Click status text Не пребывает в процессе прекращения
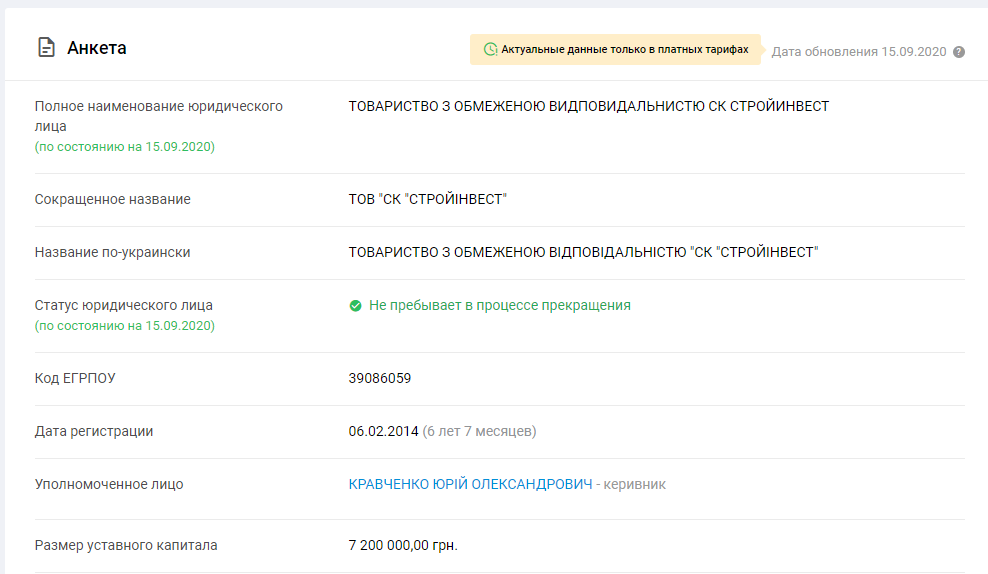This screenshot has width=988, height=574. (499, 306)
